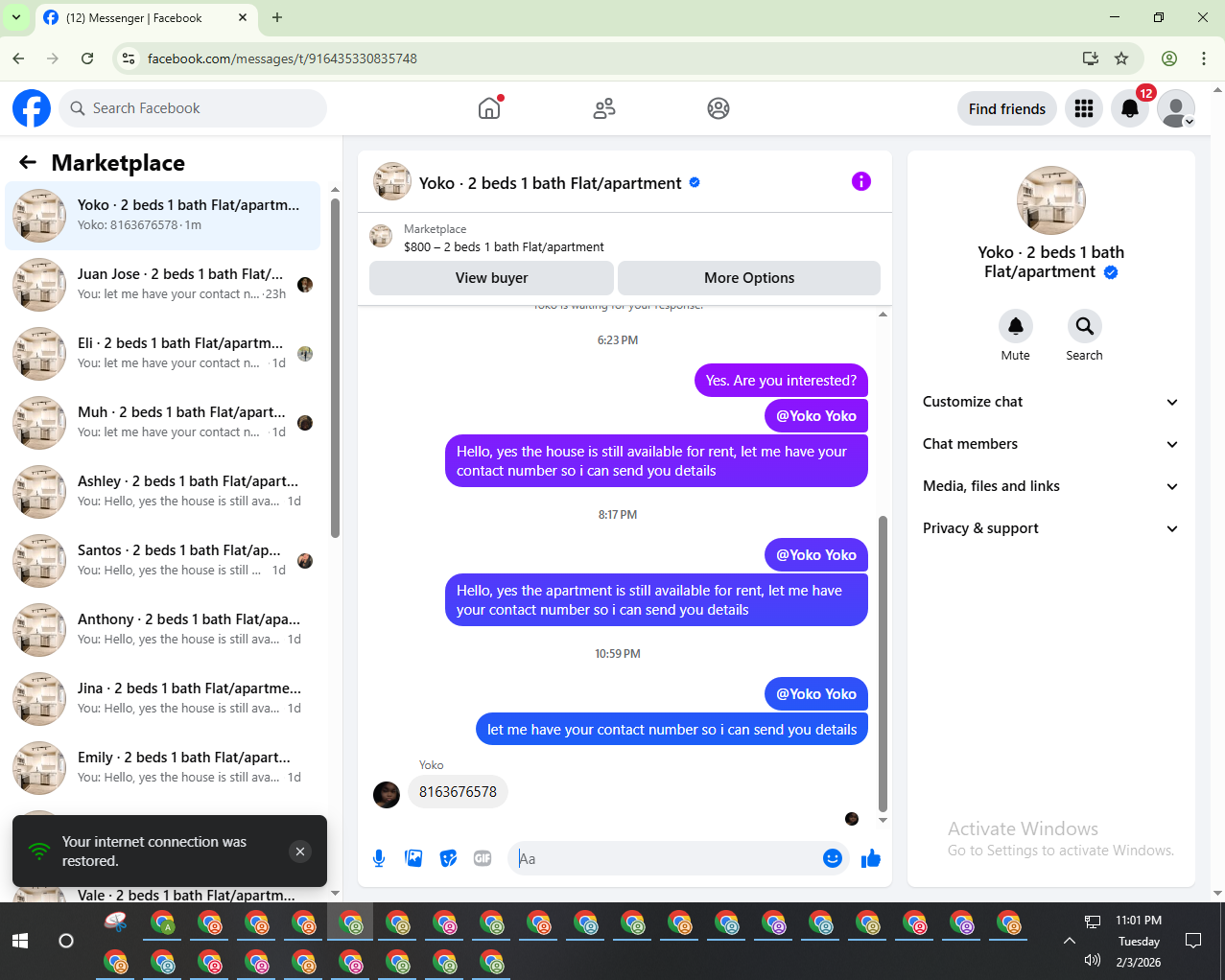Screen dimensions: 1225x980
Task: Open the Windows taskbar search circle
Action: pos(66,941)
